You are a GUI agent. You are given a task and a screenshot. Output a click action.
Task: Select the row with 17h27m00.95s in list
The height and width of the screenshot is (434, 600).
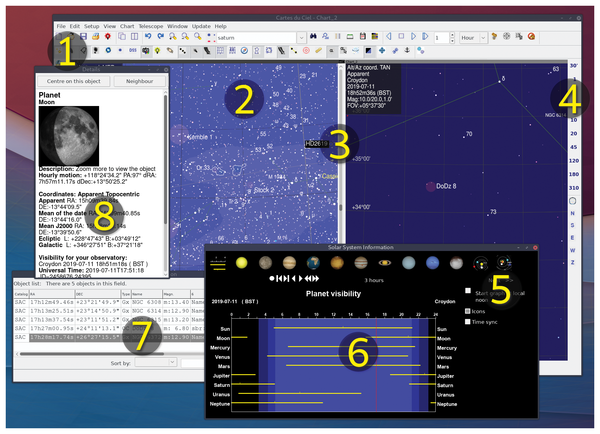point(109,328)
